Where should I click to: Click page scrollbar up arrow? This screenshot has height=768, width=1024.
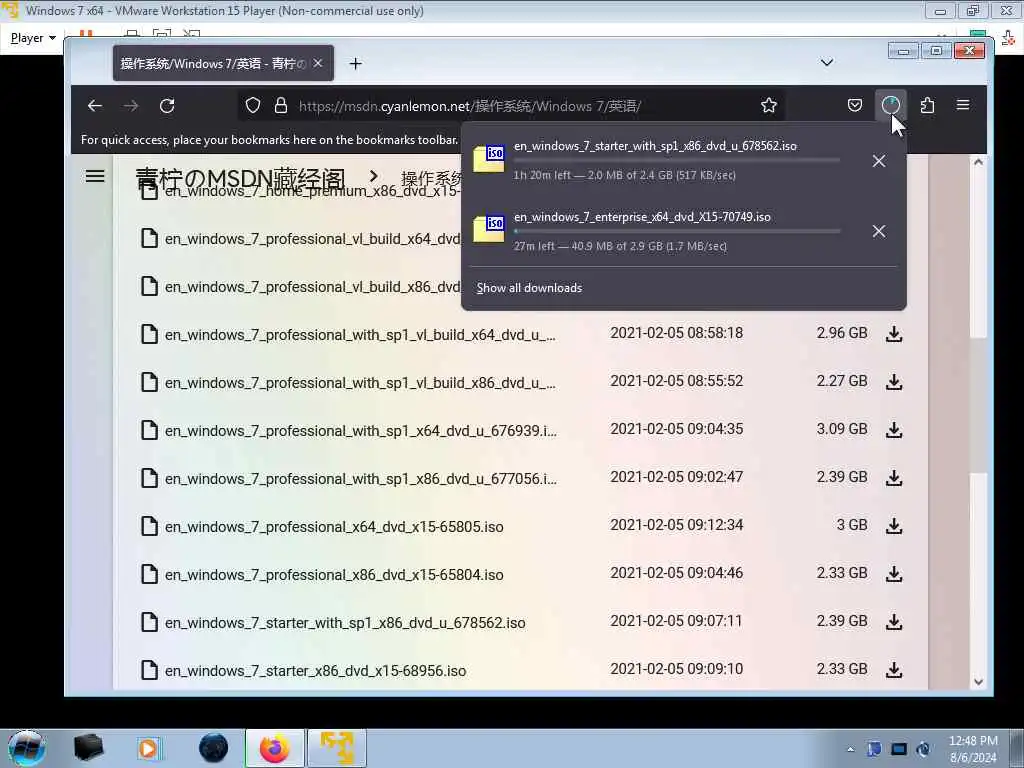click(x=978, y=162)
